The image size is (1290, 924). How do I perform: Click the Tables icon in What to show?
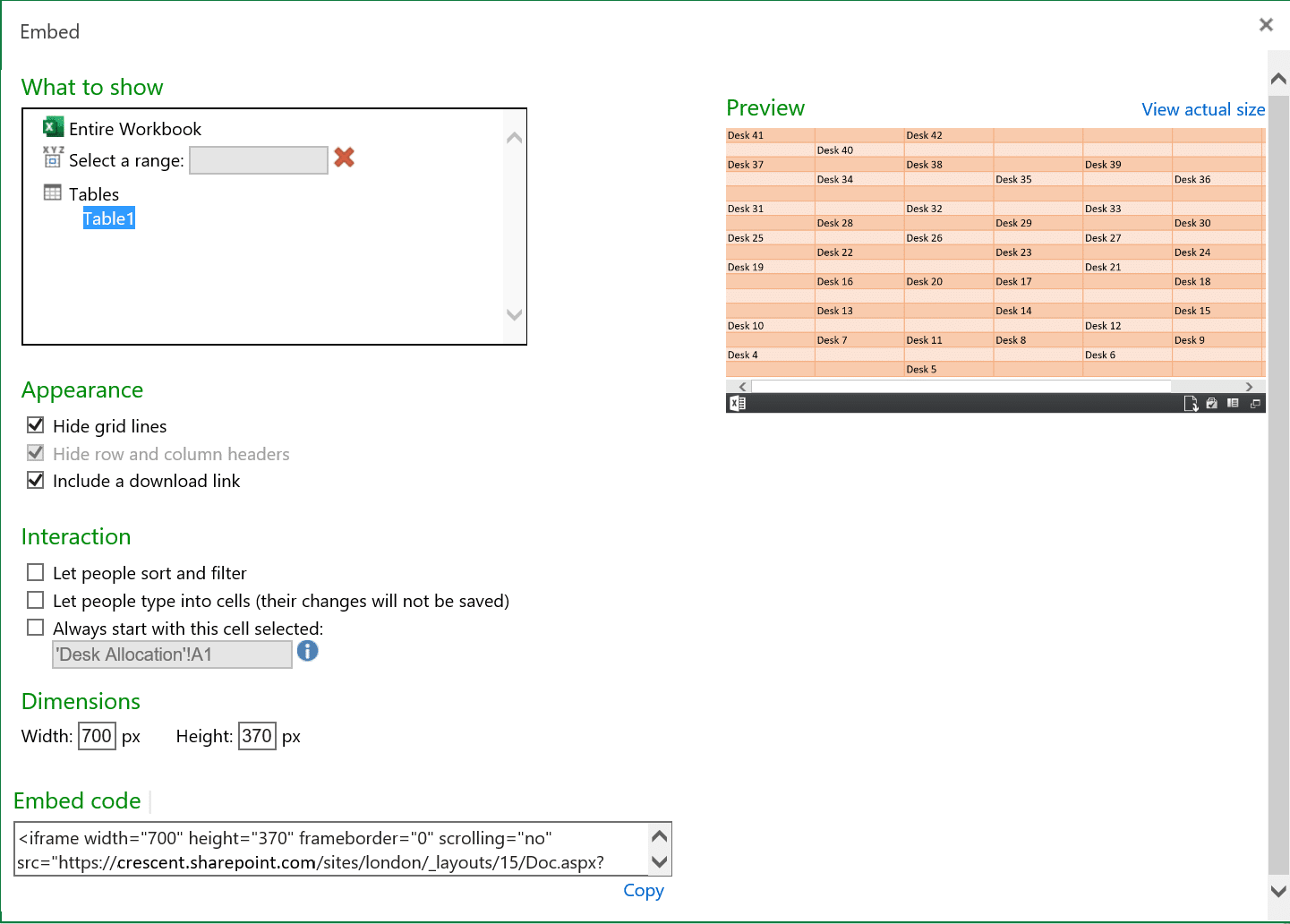(52, 192)
